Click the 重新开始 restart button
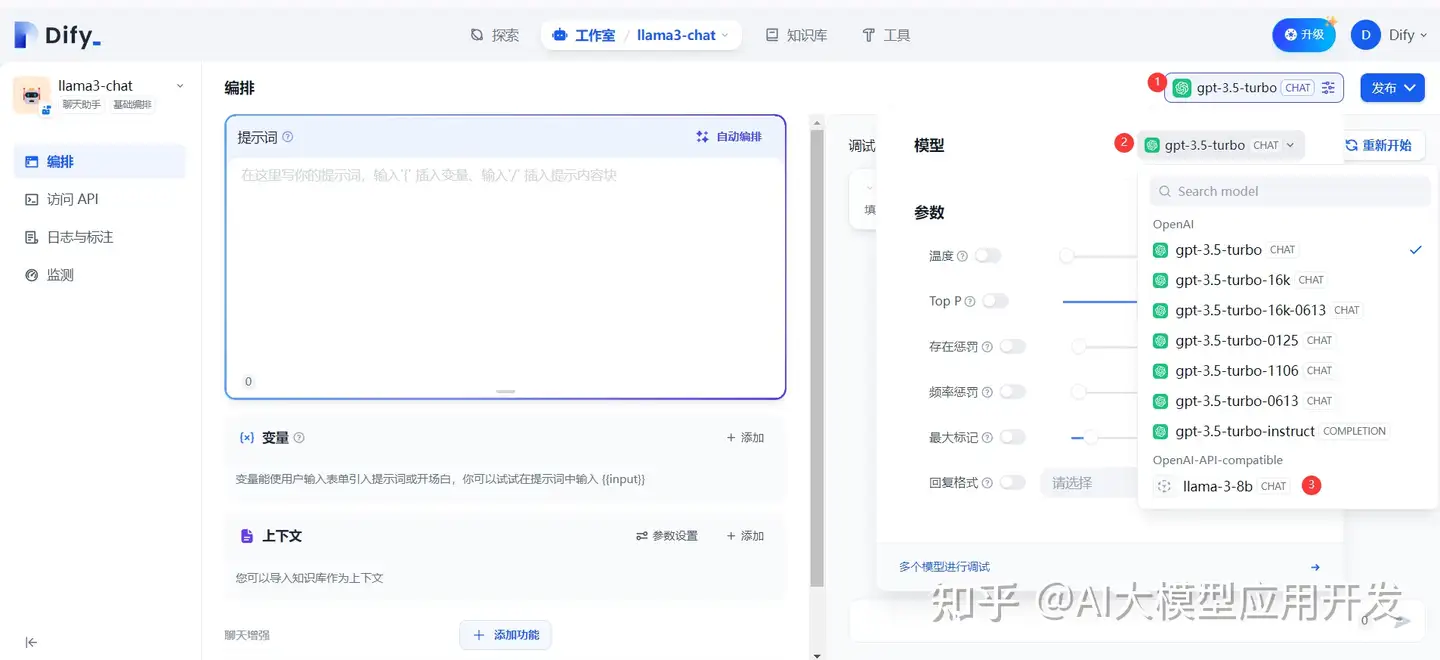The height and width of the screenshot is (660, 1440). click(1378, 145)
